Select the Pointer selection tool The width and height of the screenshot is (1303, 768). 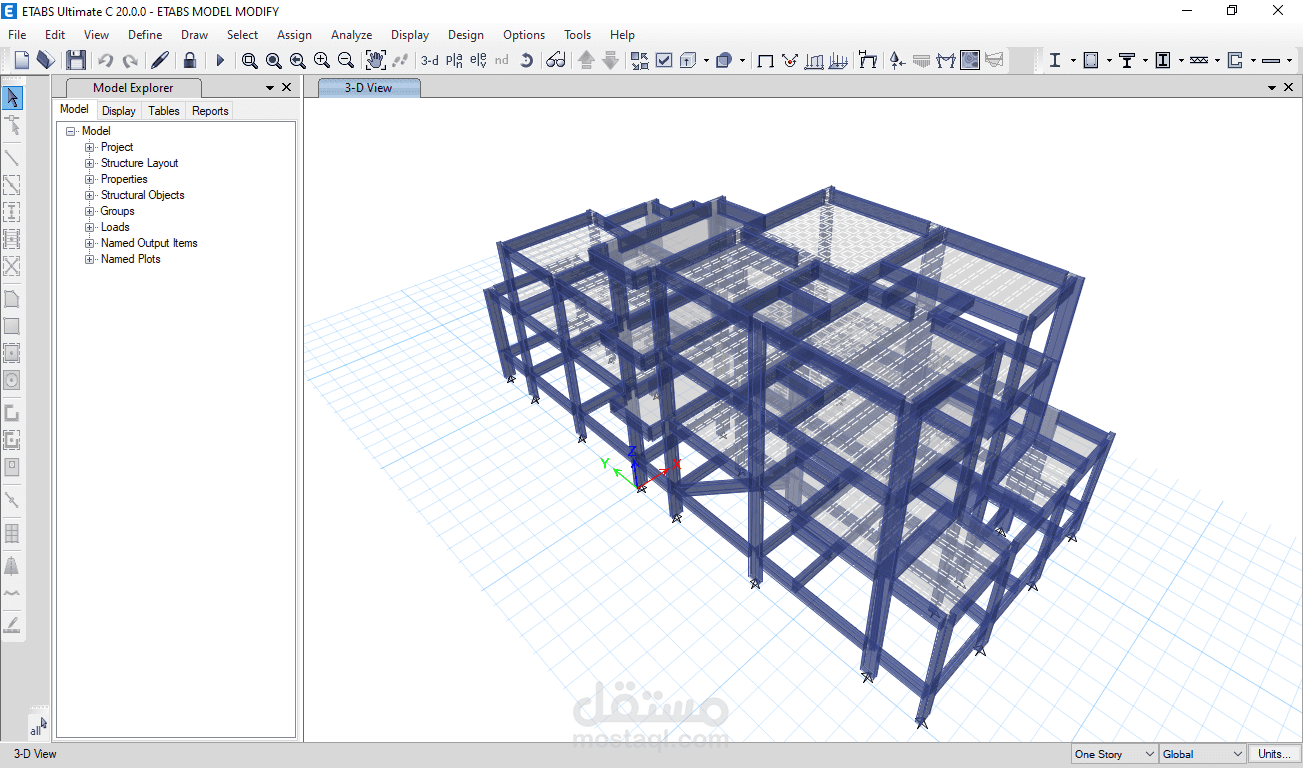[x=12, y=98]
